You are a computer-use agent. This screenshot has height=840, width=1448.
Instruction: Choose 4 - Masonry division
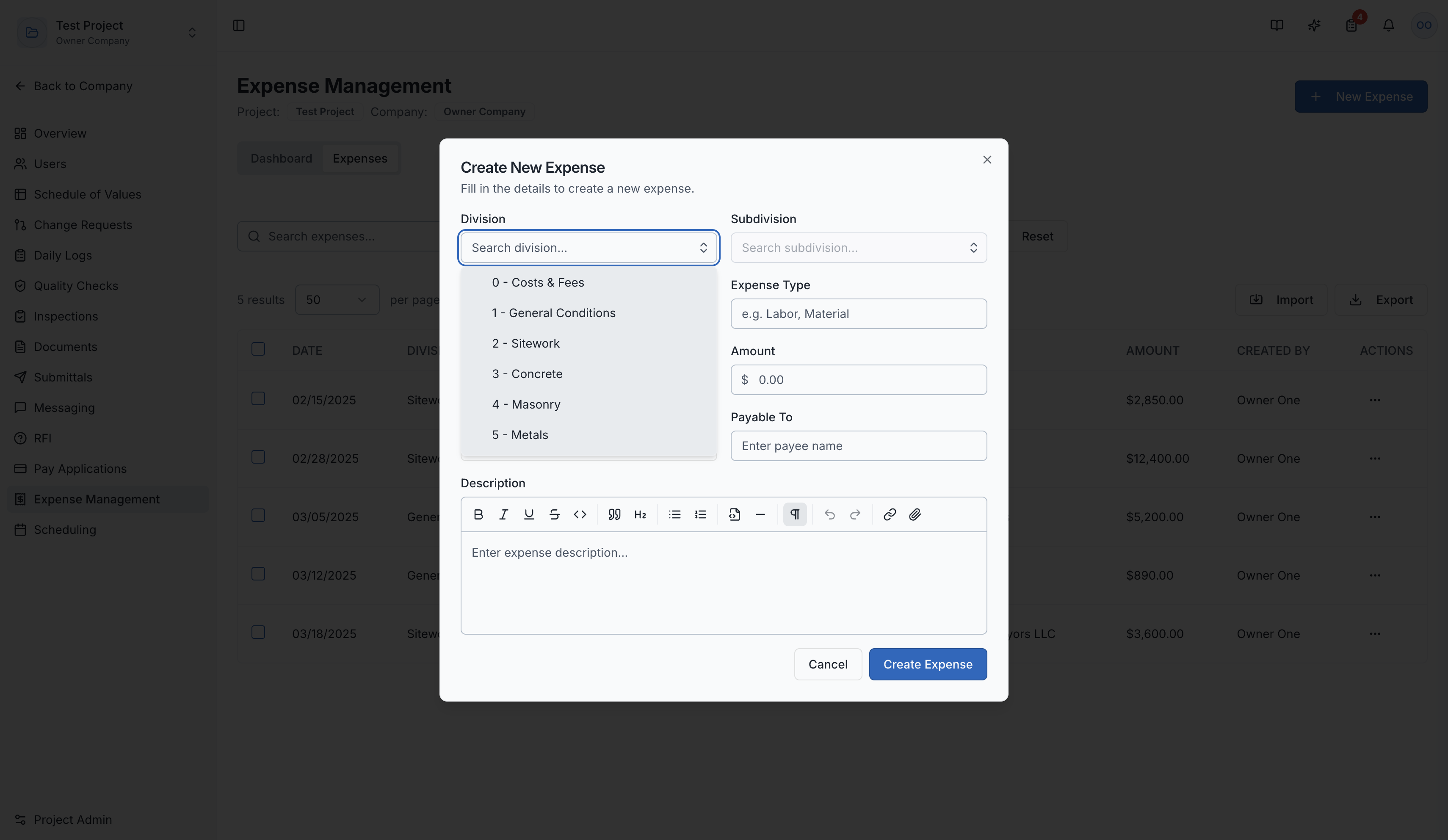click(589, 404)
